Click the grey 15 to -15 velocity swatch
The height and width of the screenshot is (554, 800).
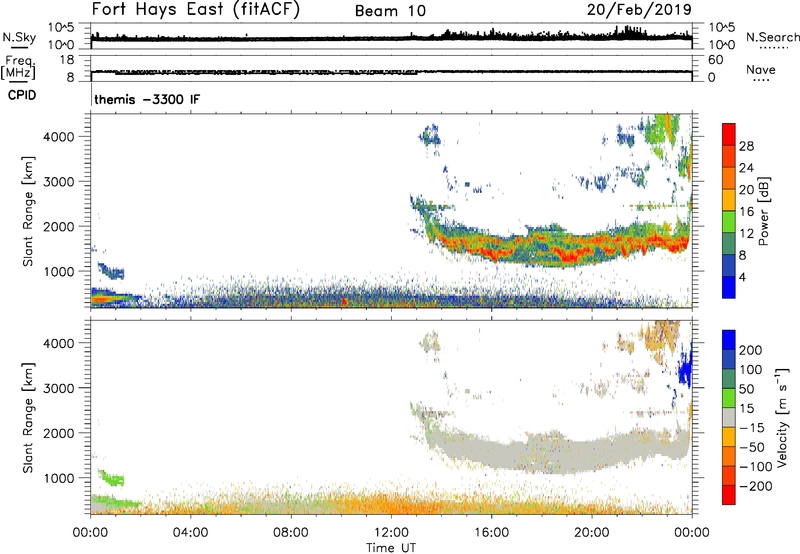coord(729,417)
